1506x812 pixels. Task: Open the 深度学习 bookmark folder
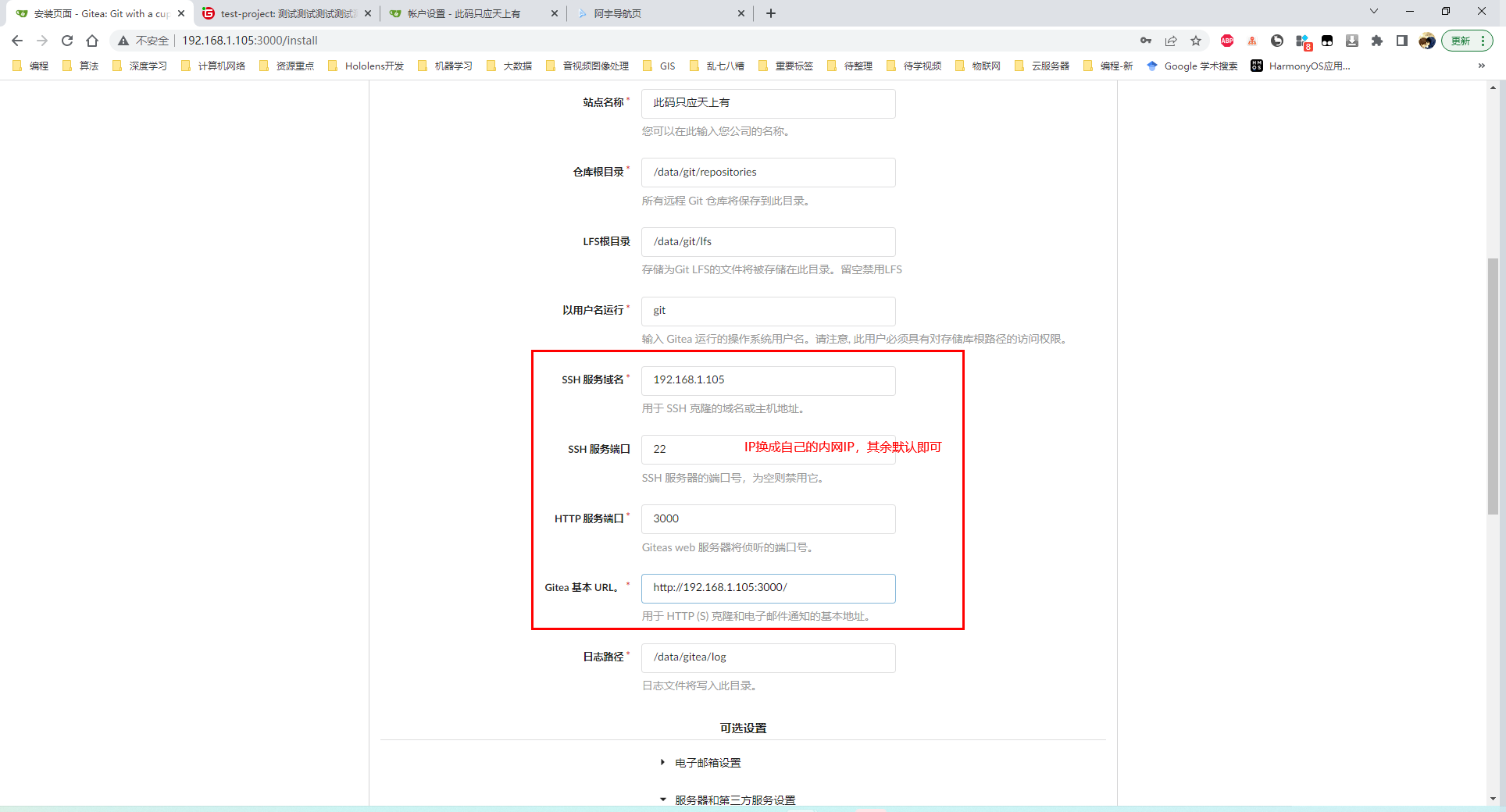(140, 66)
